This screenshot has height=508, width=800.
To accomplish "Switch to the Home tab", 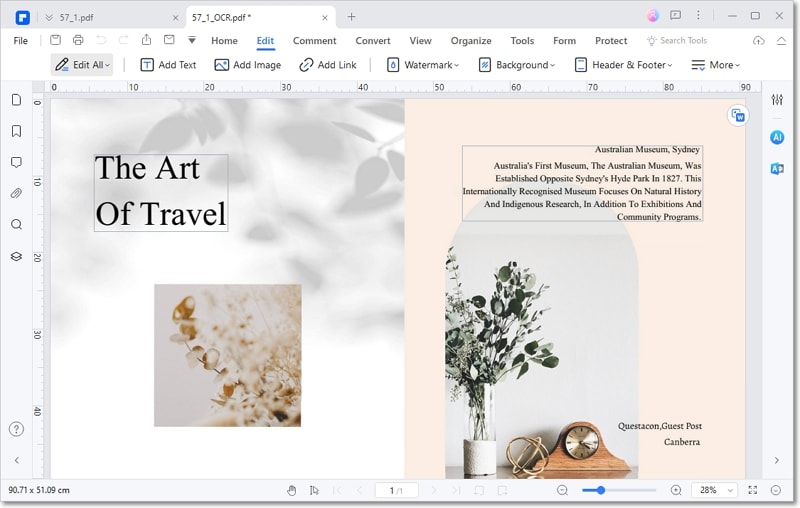I will coord(224,40).
